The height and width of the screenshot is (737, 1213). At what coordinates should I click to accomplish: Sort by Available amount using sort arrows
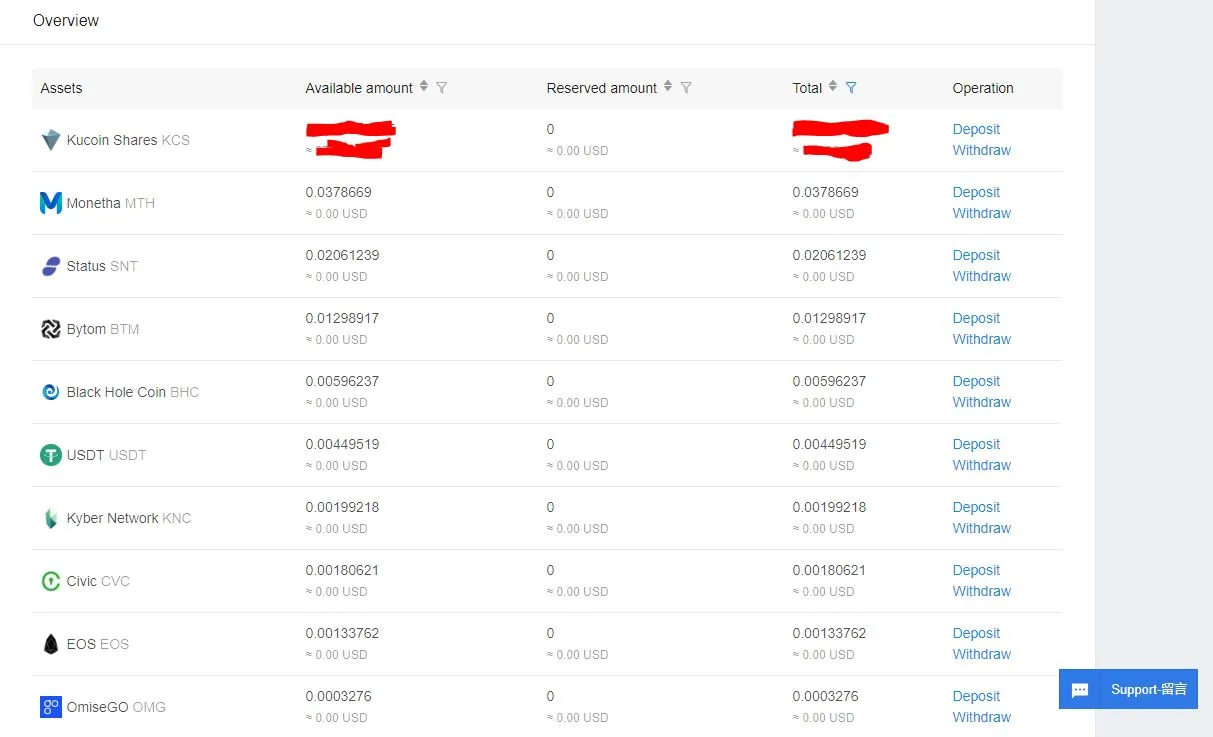click(424, 87)
